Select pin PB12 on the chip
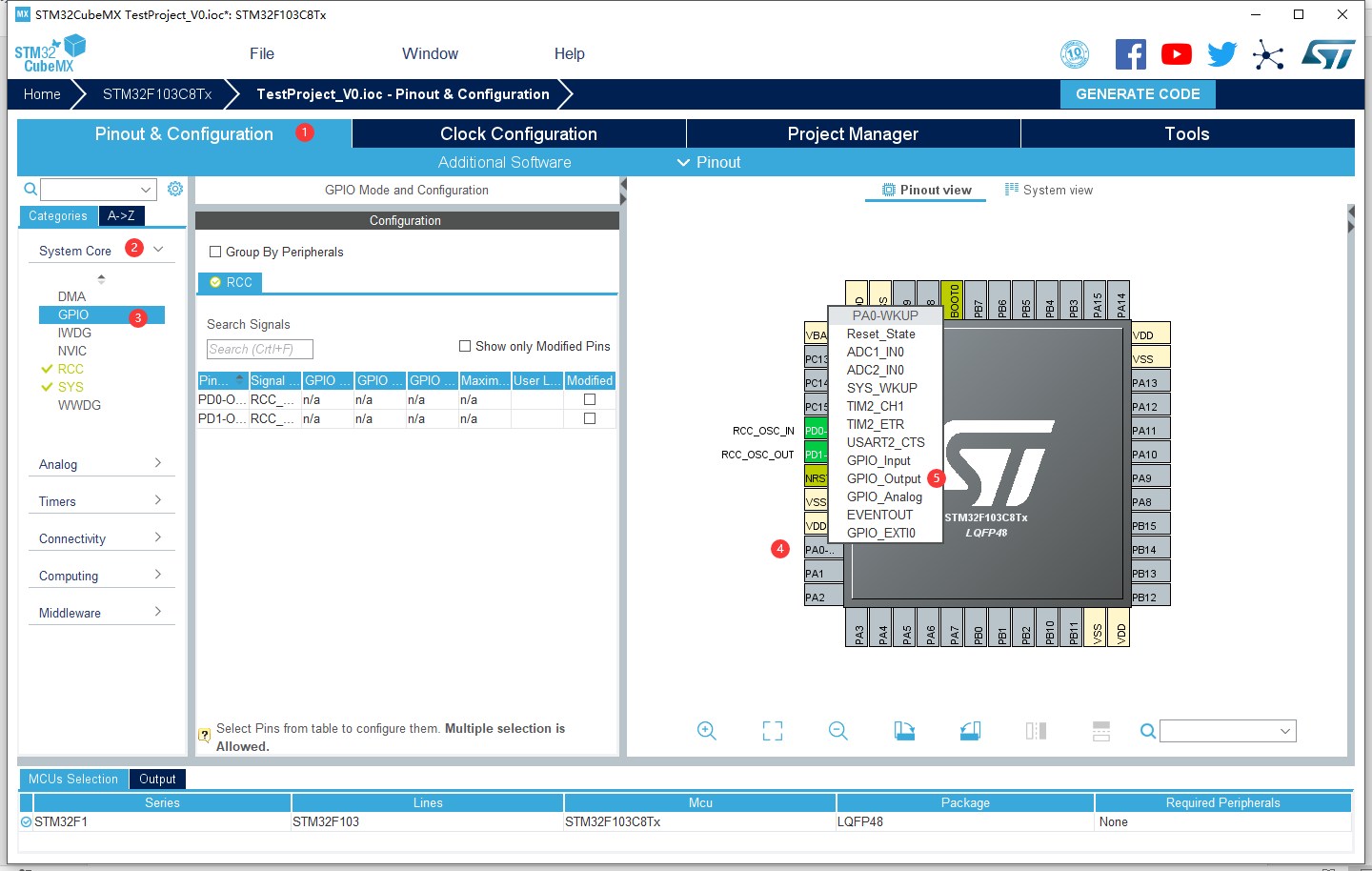The image size is (1372, 871). [x=1150, y=597]
